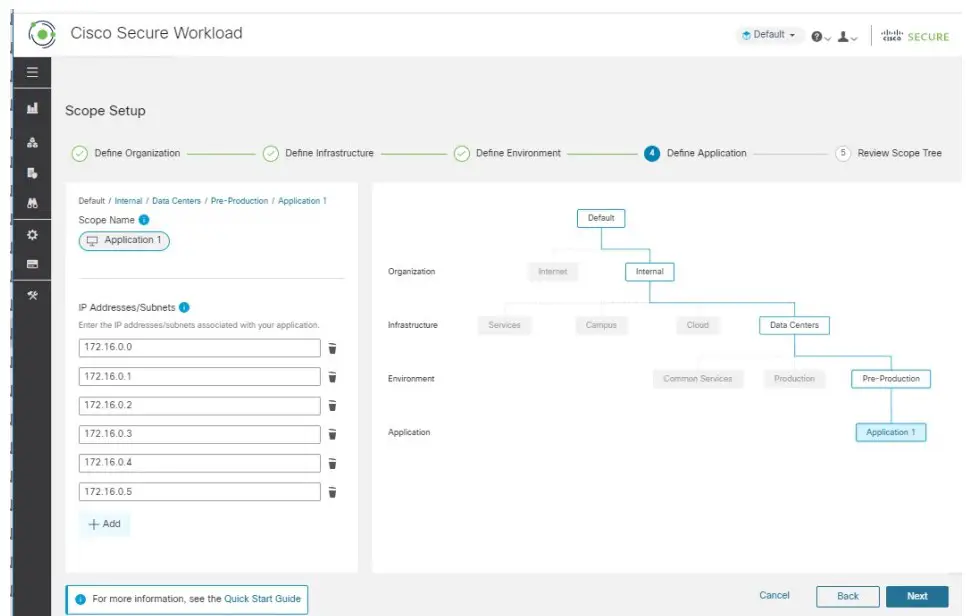Edit the 172.16.0.2 address field
The height and width of the screenshot is (616, 966).
[200, 406]
